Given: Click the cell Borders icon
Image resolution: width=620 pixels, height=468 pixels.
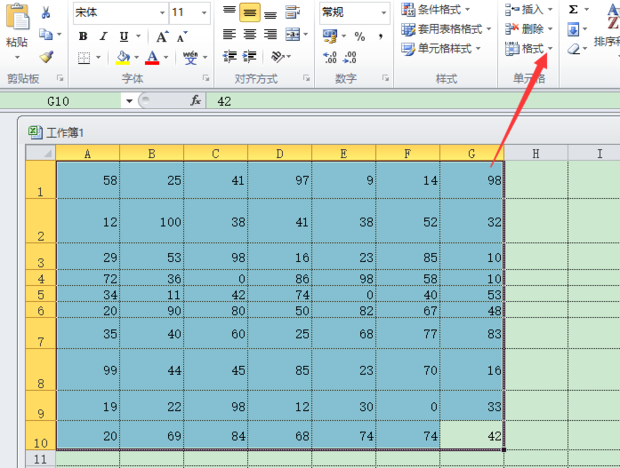Looking at the screenshot, I should (84, 58).
